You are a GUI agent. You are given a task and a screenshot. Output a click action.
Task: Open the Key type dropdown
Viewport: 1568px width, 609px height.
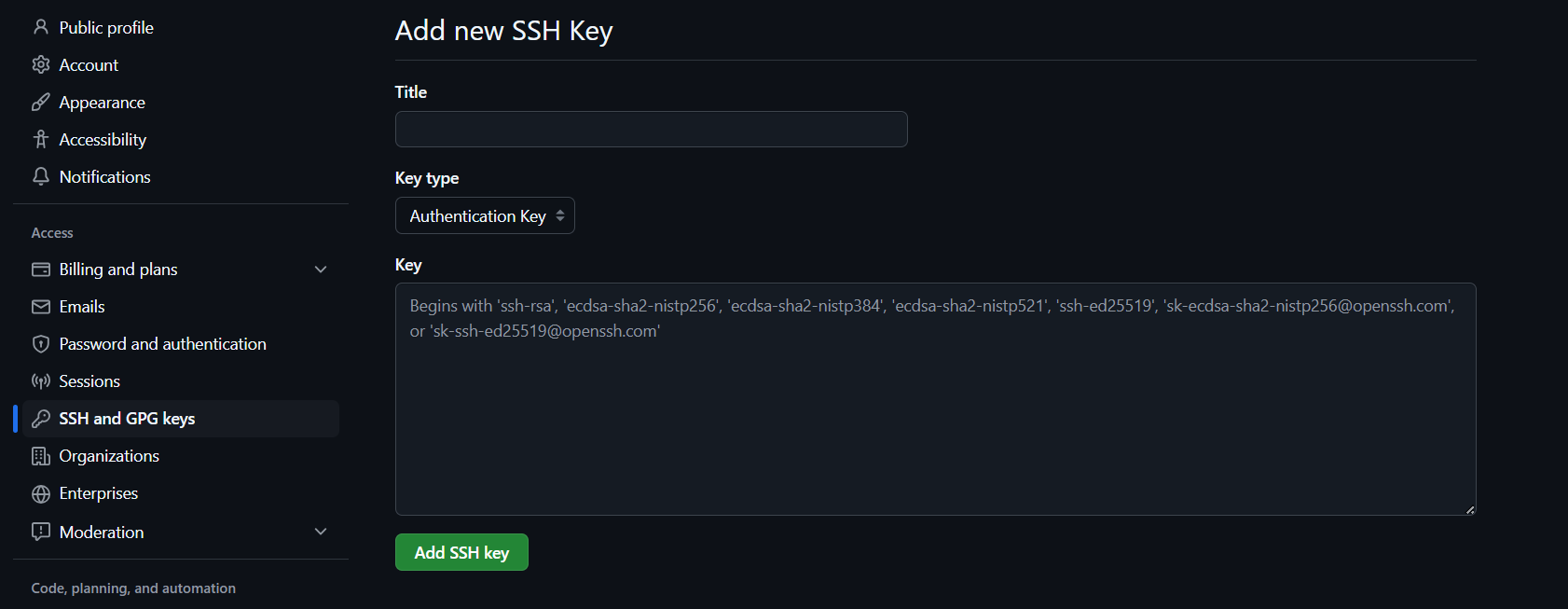pyautogui.click(x=485, y=215)
